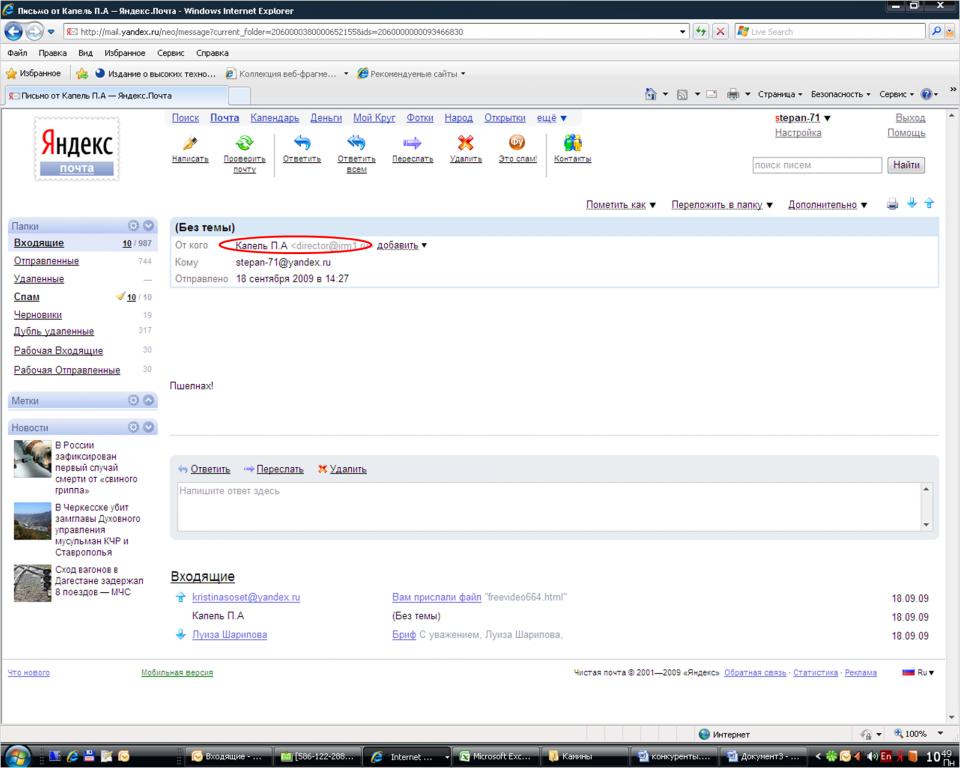Click the print icon above message
Image resolution: width=960 pixels, height=768 pixels.
pos(892,204)
